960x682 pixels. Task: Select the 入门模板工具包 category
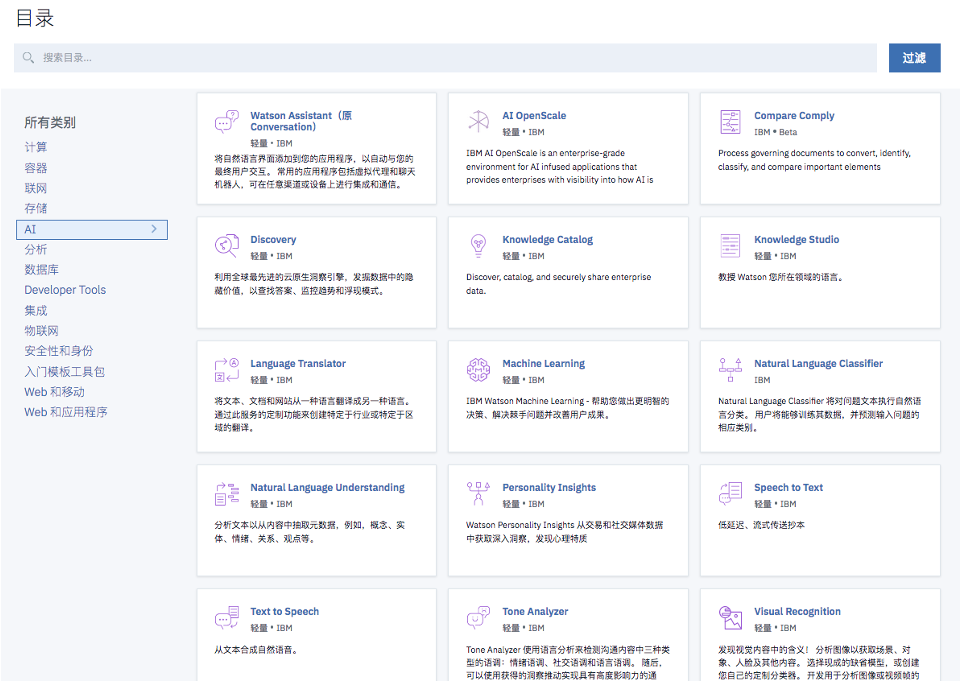point(64,372)
